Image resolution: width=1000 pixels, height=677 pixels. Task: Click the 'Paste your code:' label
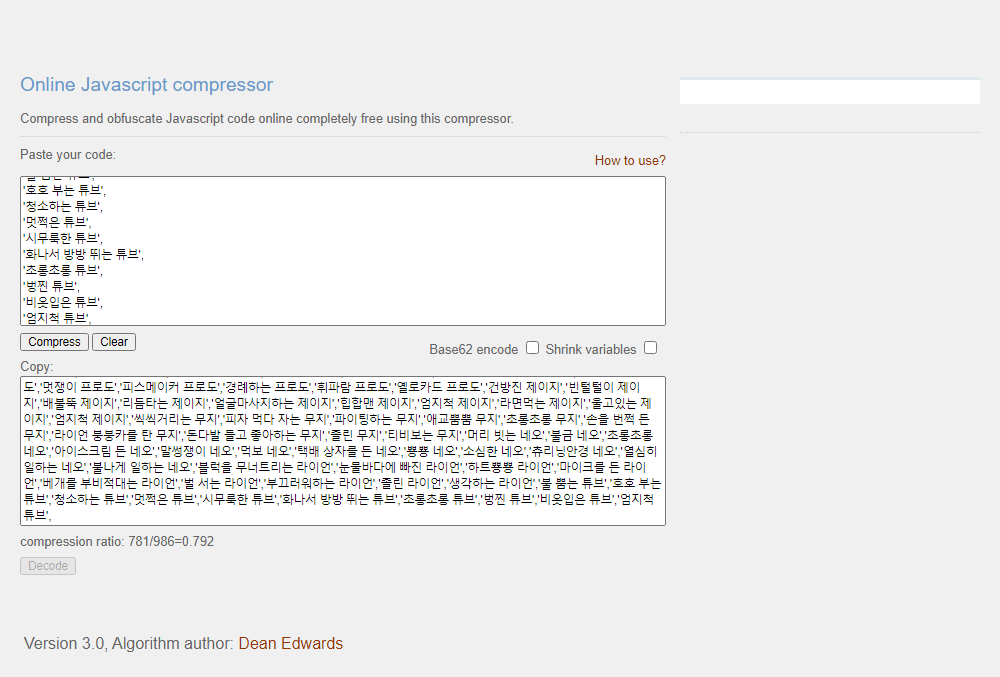point(68,155)
